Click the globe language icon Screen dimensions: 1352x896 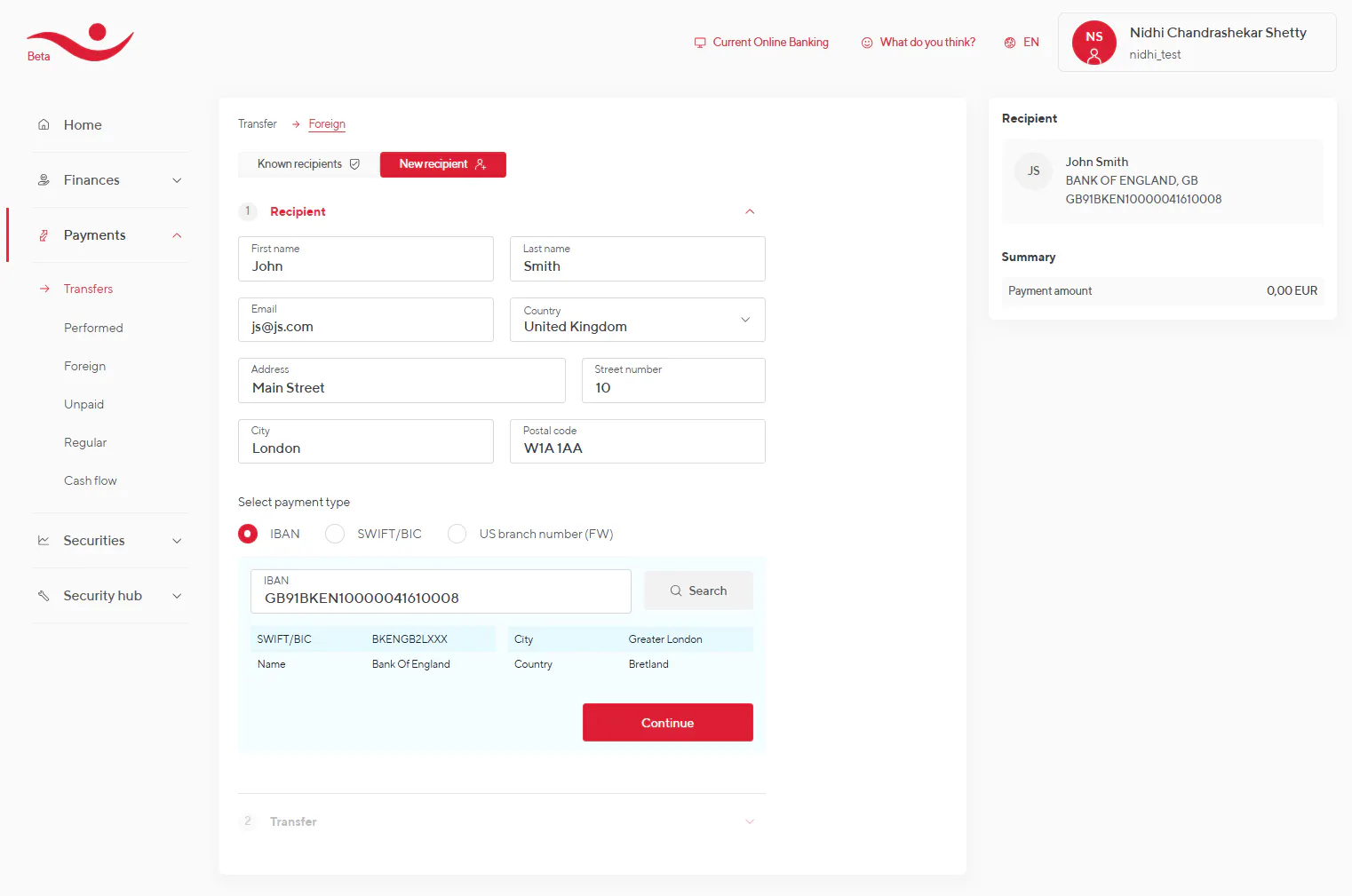pyautogui.click(x=1010, y=43)
